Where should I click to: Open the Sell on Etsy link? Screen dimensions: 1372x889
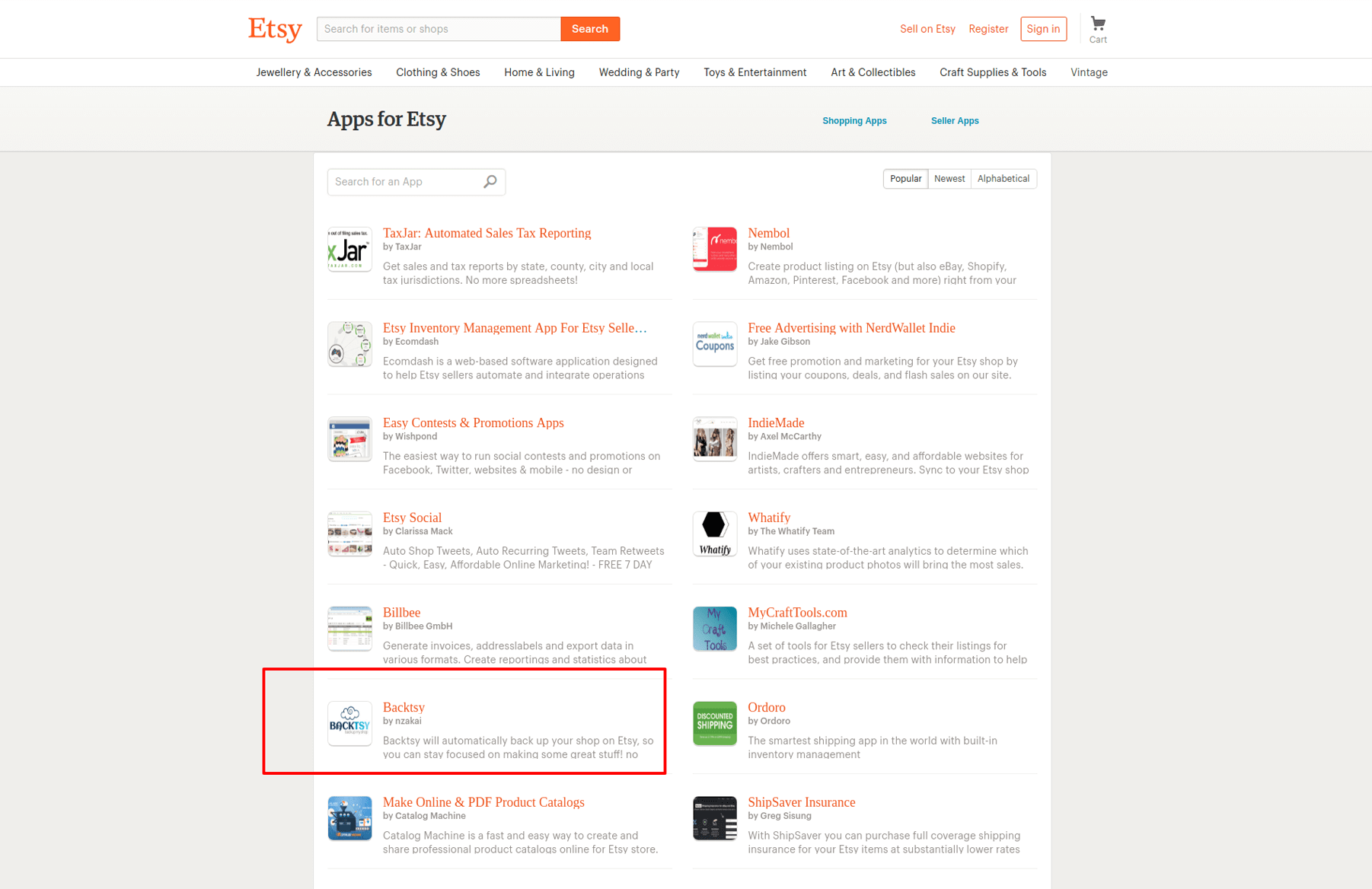[x=927, y=29]
